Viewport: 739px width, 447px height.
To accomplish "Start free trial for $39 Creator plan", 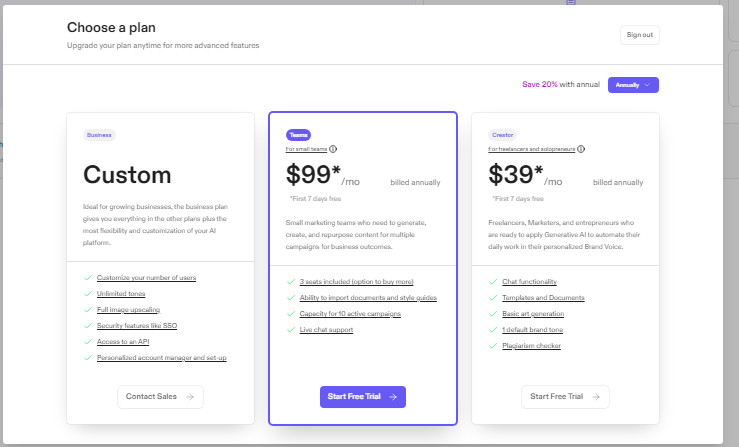I will (565, 397).
